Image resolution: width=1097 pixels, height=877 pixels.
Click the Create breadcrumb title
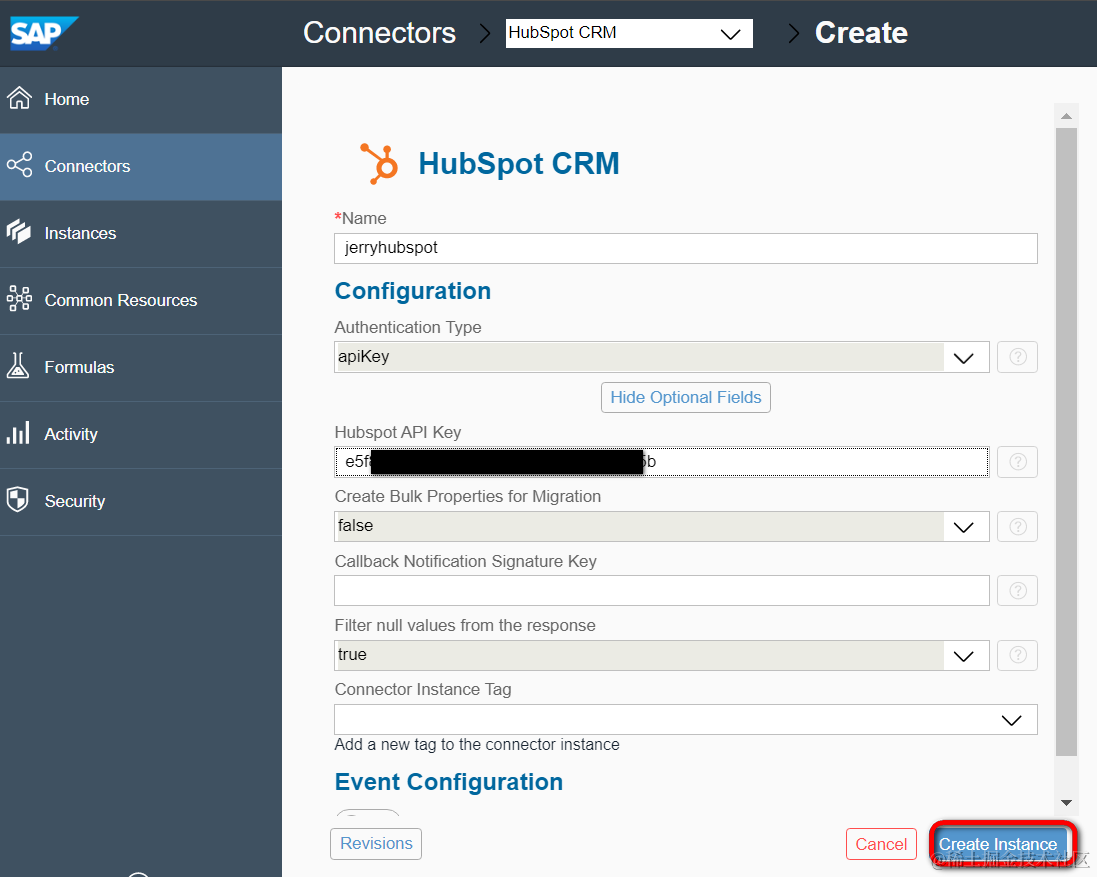861,33
